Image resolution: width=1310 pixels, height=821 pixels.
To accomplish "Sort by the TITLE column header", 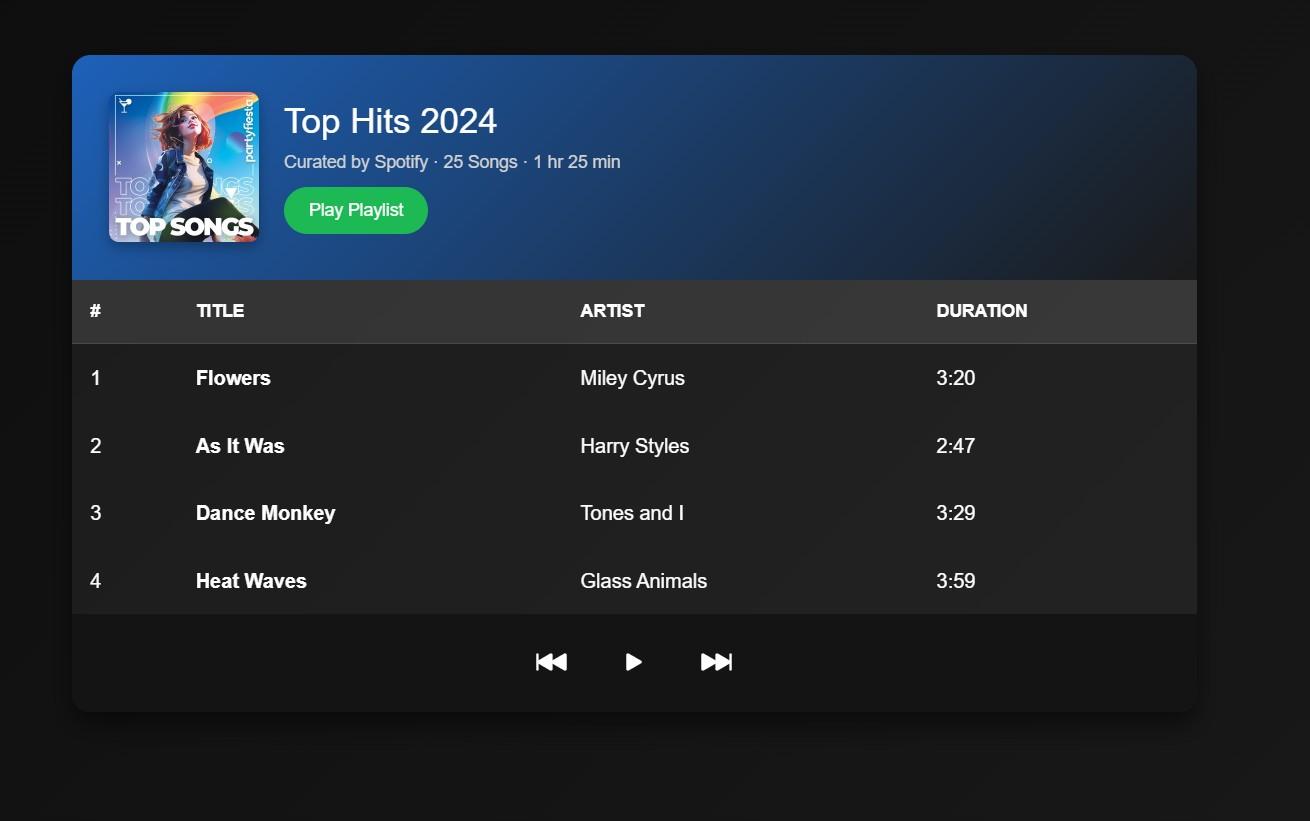I will coord(220,311).
